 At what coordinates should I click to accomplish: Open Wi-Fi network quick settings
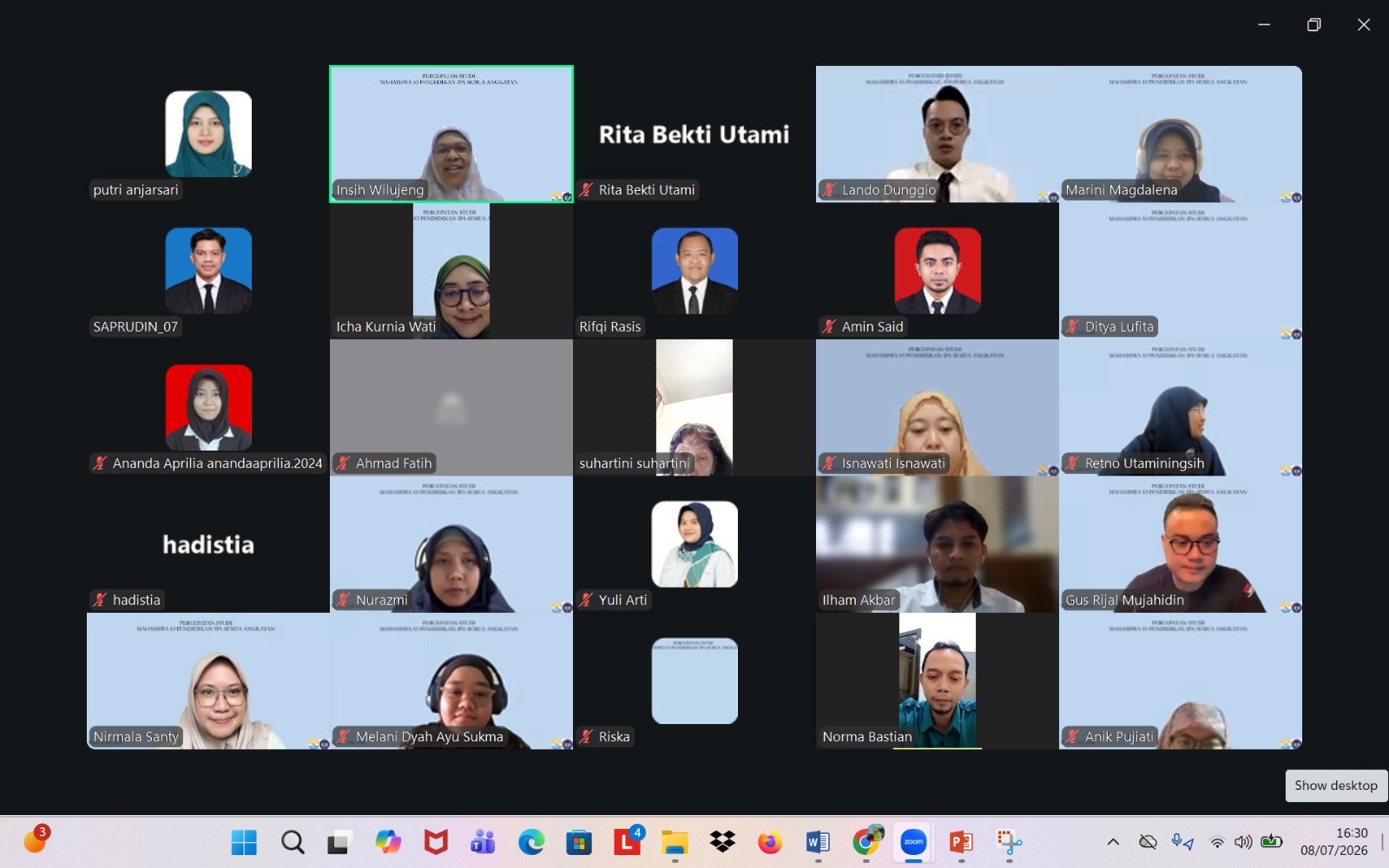1217,842
